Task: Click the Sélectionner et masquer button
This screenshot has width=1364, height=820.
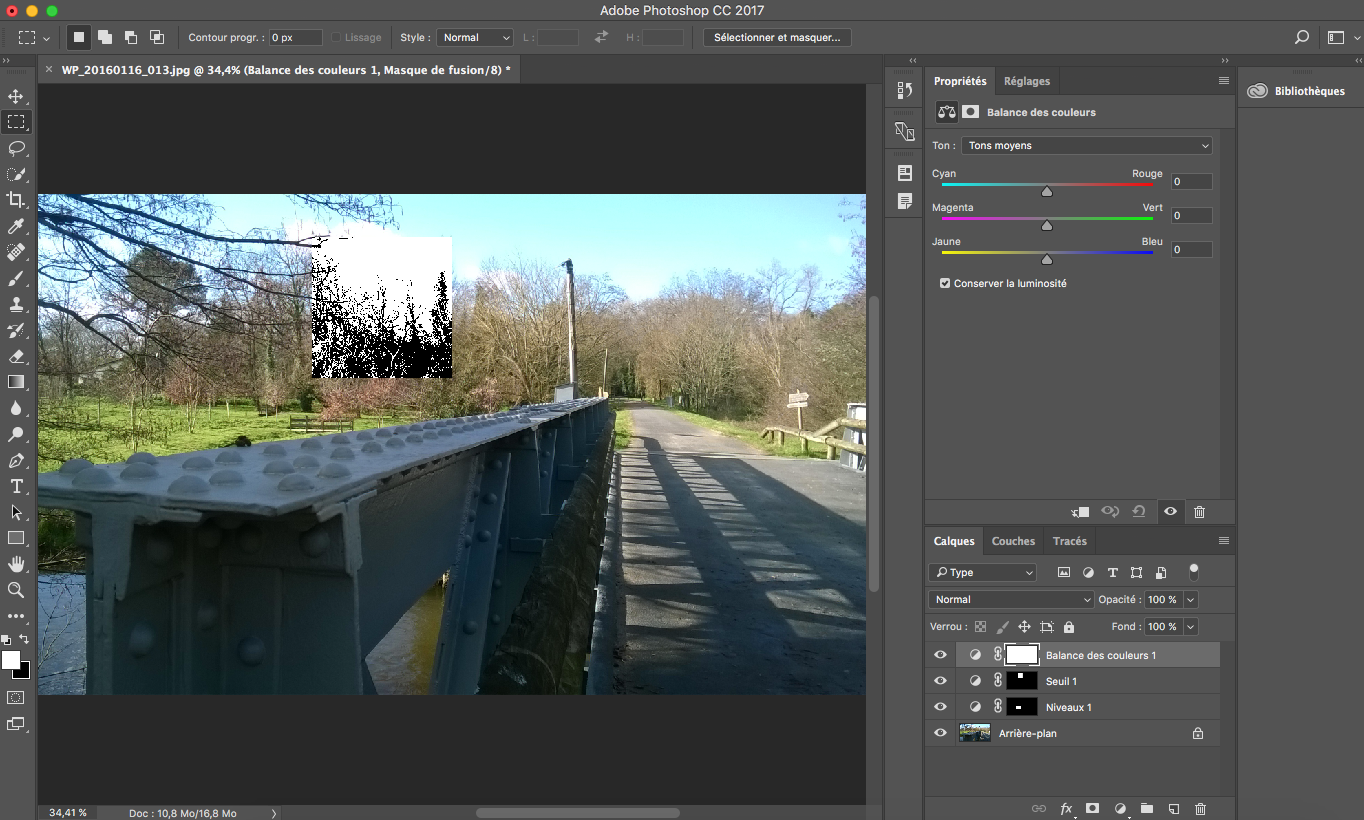Action: click(x=776, y=37)
